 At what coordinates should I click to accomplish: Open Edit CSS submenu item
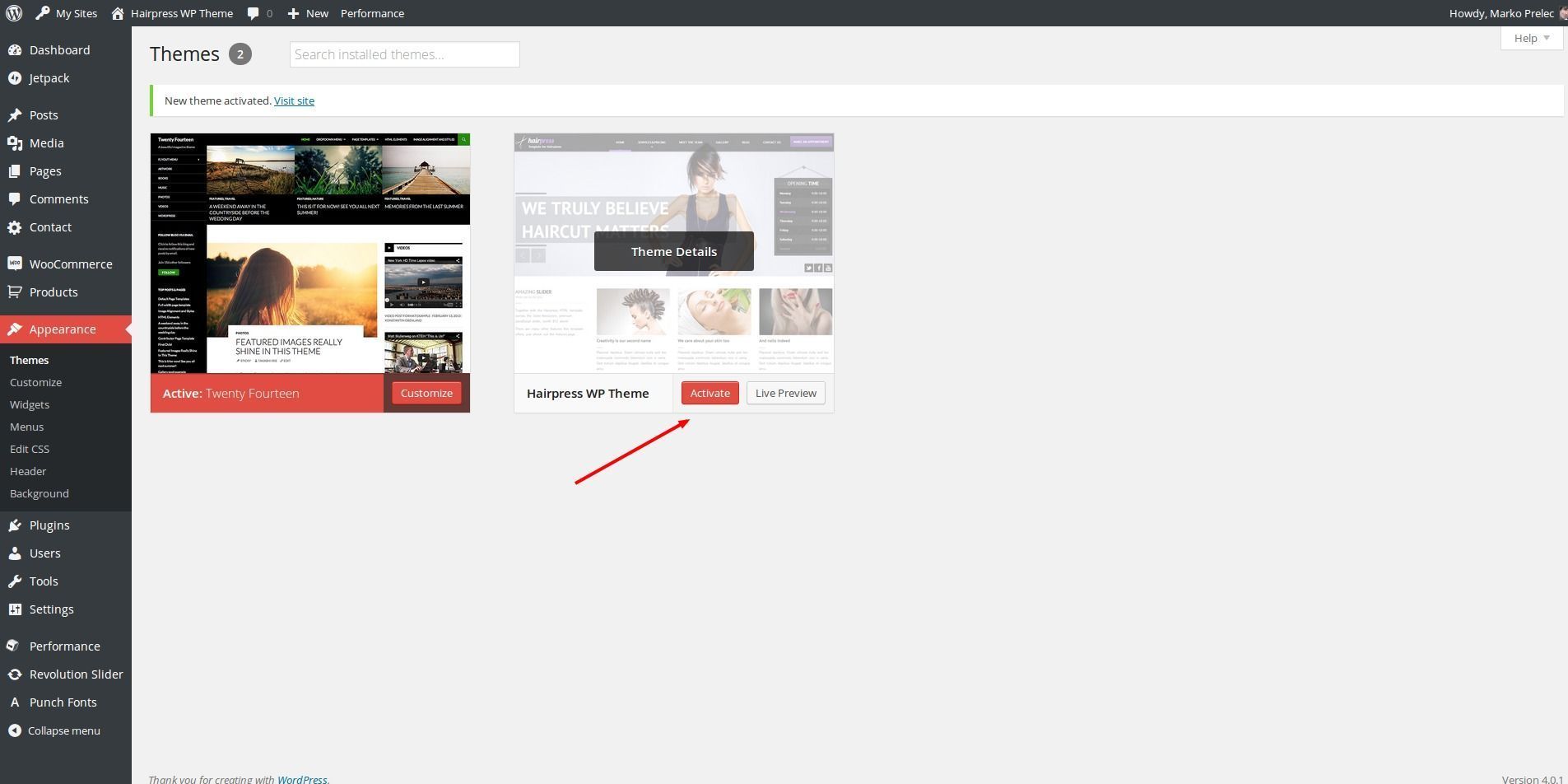30,449
